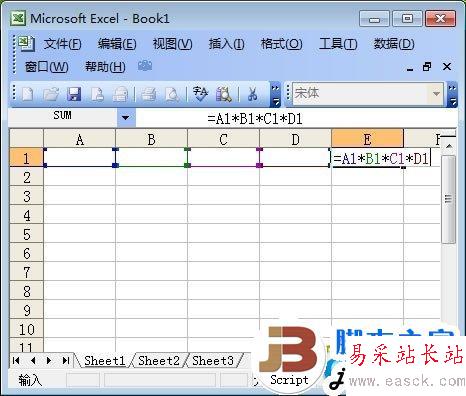
Task: Click cell C1
Action: pyautogui.click(x=224, y=157)
